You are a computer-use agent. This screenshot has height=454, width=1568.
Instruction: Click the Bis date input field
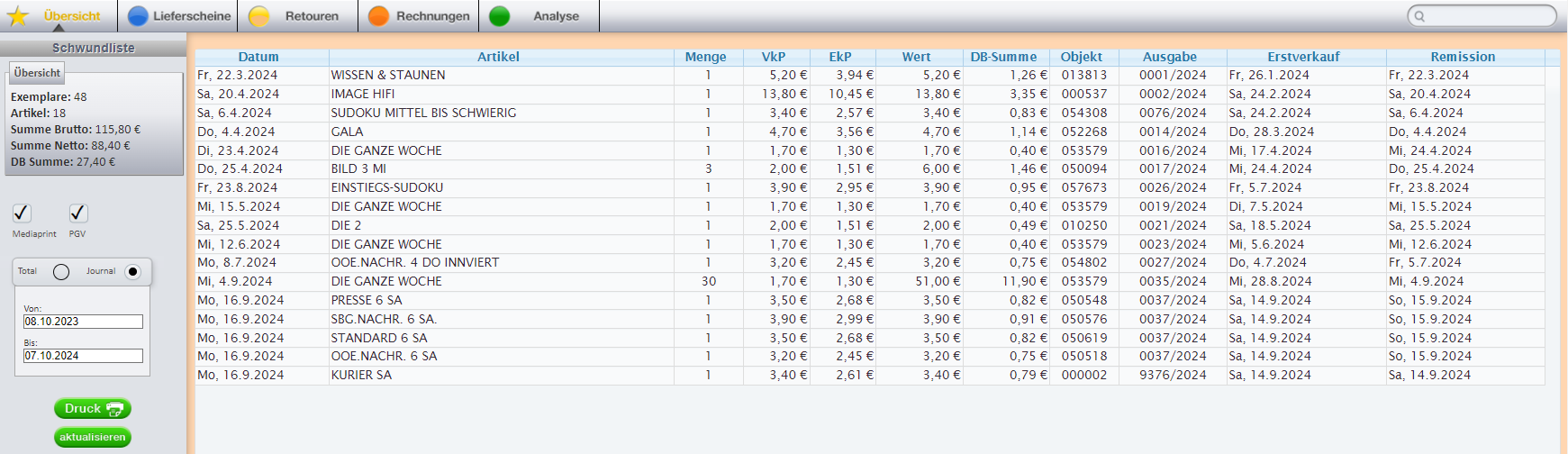tap(83, 356)
